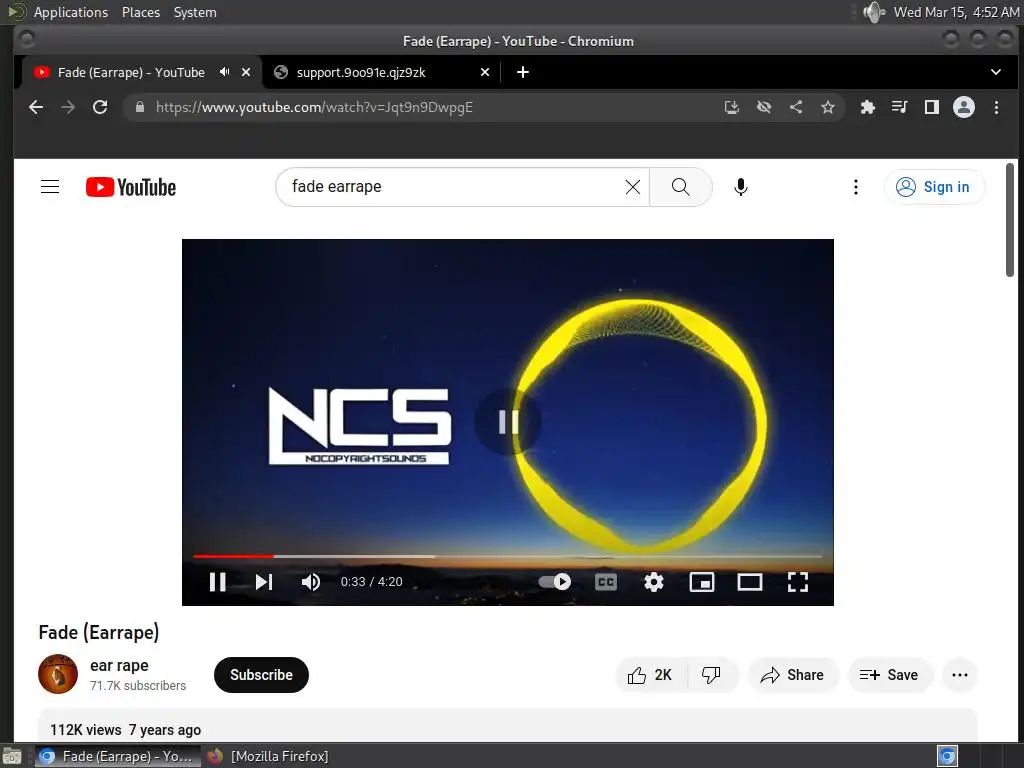Open more actions ellipsis button
The image size is (1024, 768).
960,675
